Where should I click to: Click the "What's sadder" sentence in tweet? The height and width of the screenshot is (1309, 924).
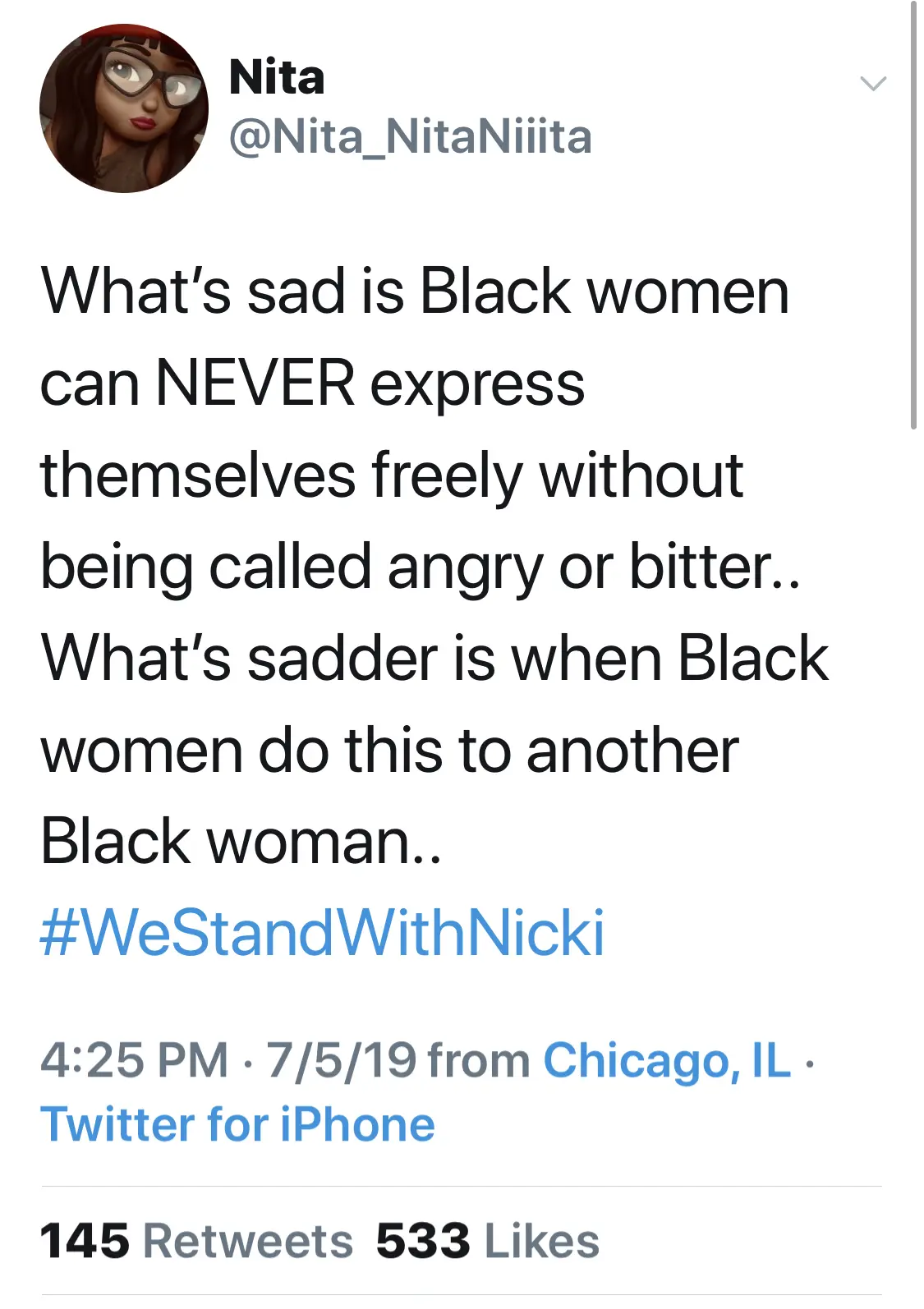point(268,659)
